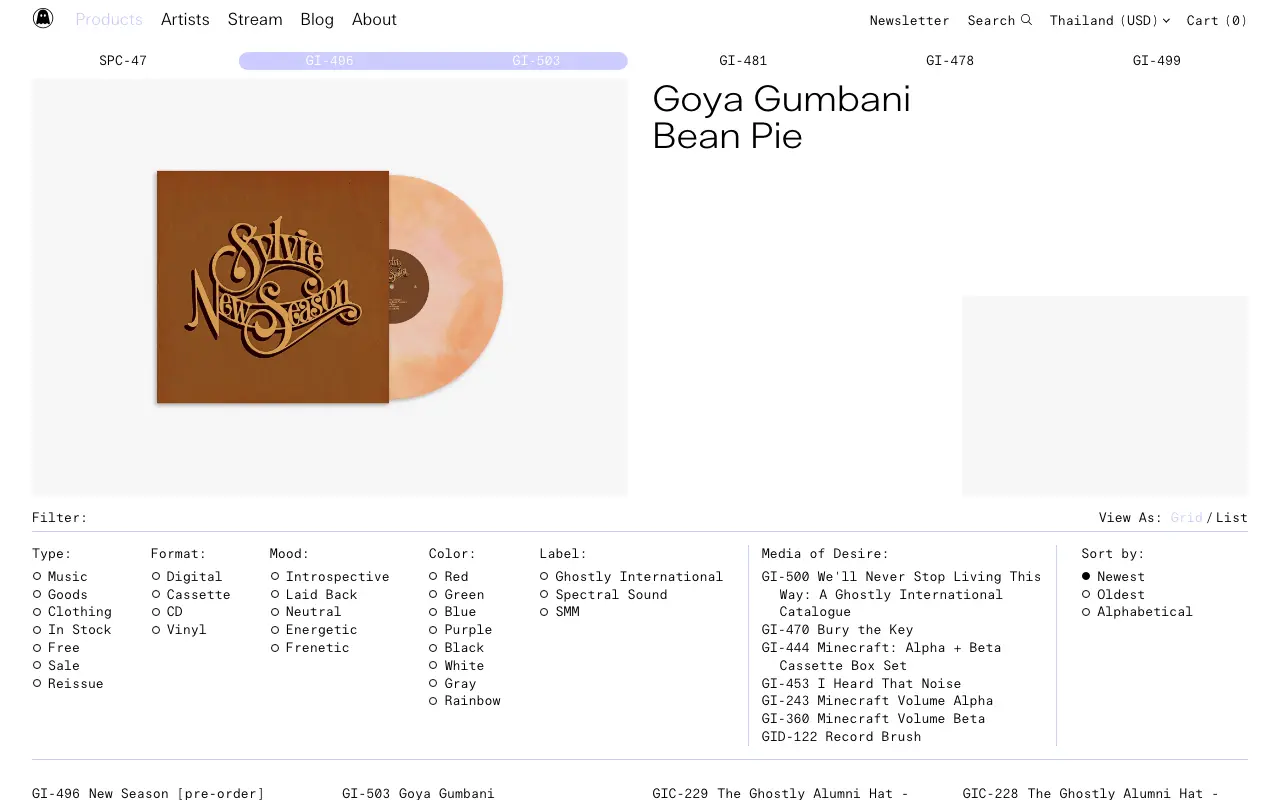Select the GI-481 carousel tab
Screen dimensions: 1280x800
(743, 61)
